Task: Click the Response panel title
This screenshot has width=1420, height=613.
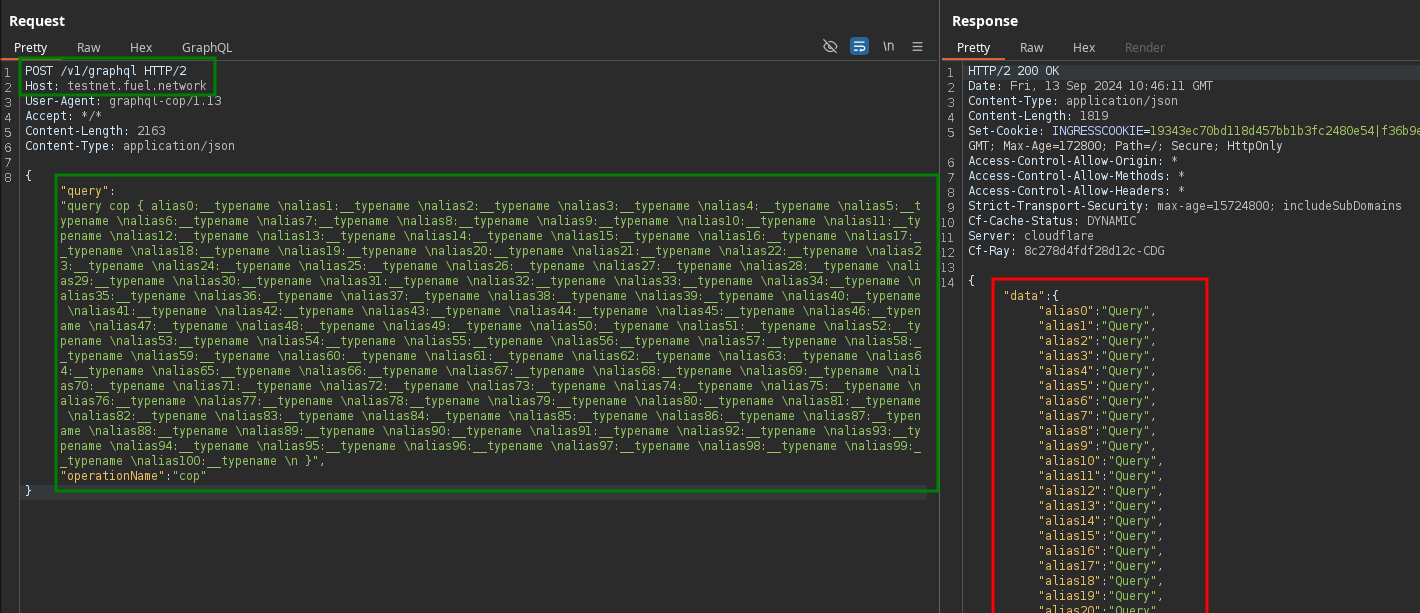Action: coord(984,21)
